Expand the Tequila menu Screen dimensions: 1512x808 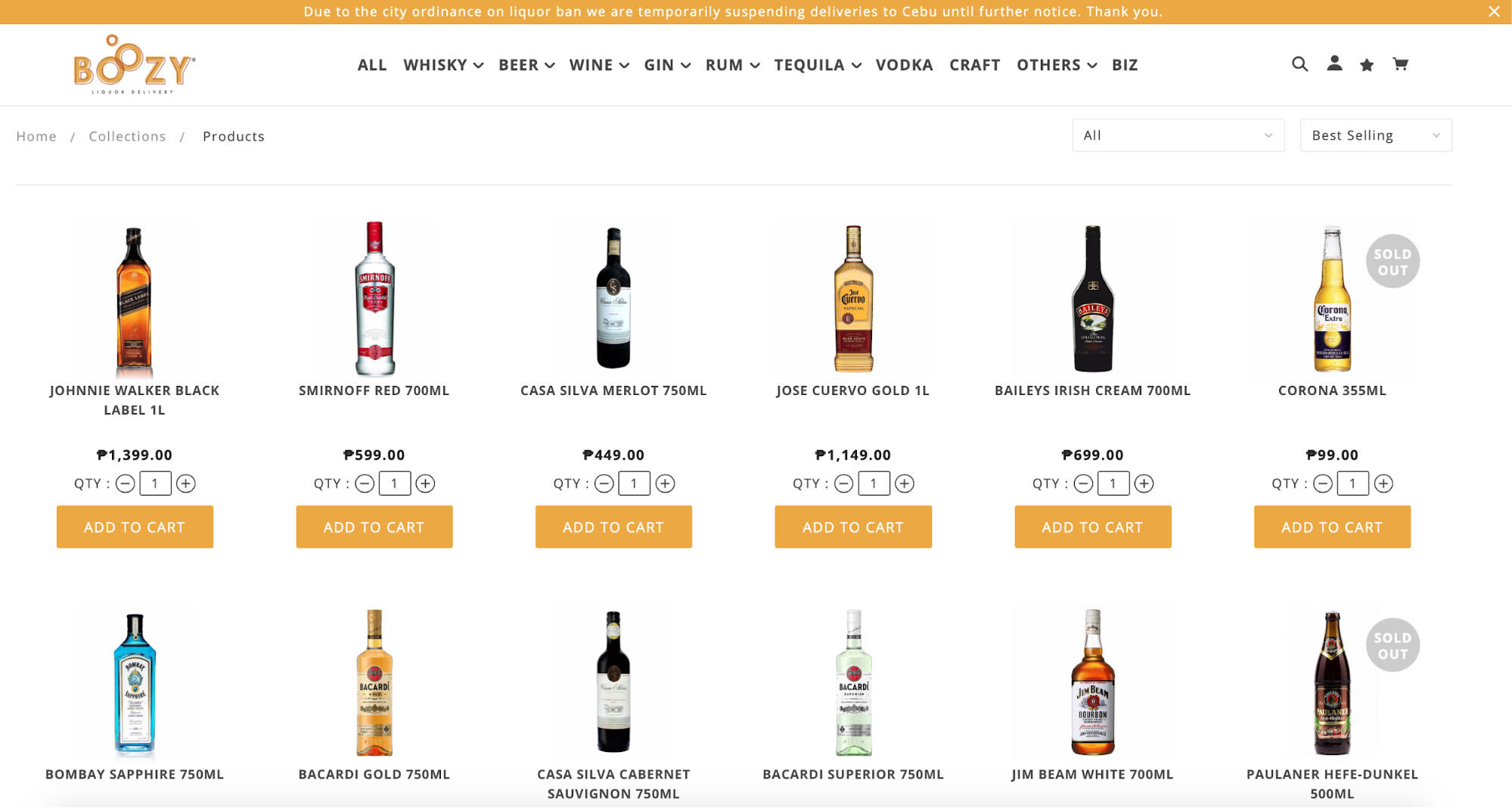(818, 65)
